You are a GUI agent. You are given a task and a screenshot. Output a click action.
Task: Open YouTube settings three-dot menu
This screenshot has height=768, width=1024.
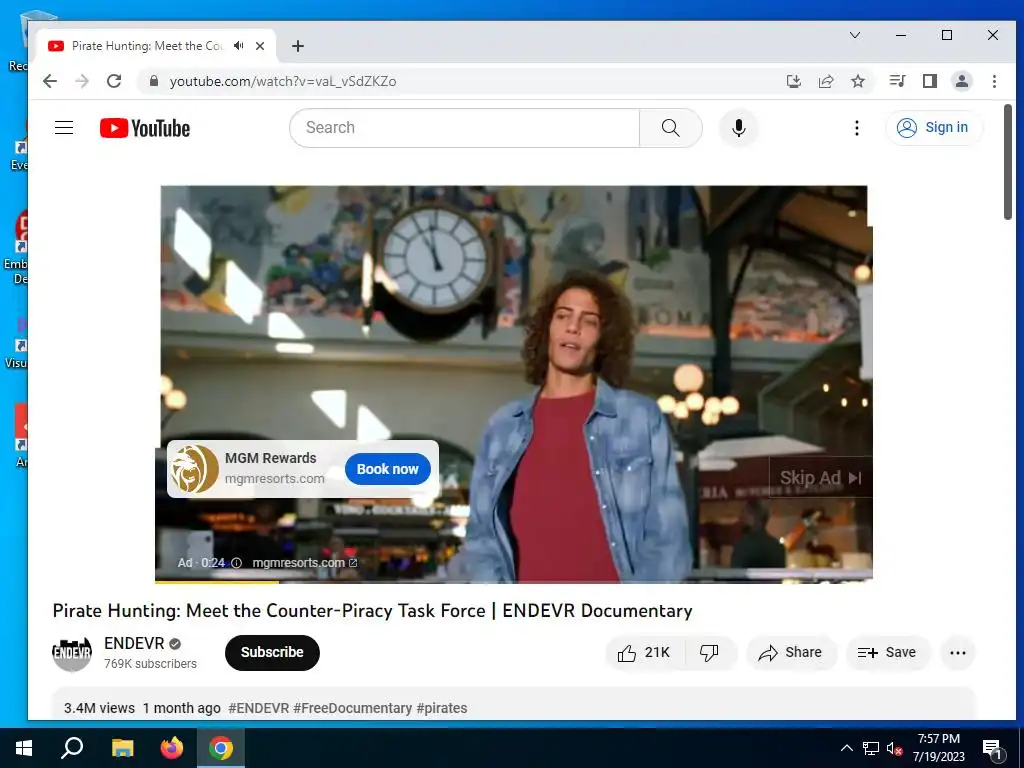point(857,128)
